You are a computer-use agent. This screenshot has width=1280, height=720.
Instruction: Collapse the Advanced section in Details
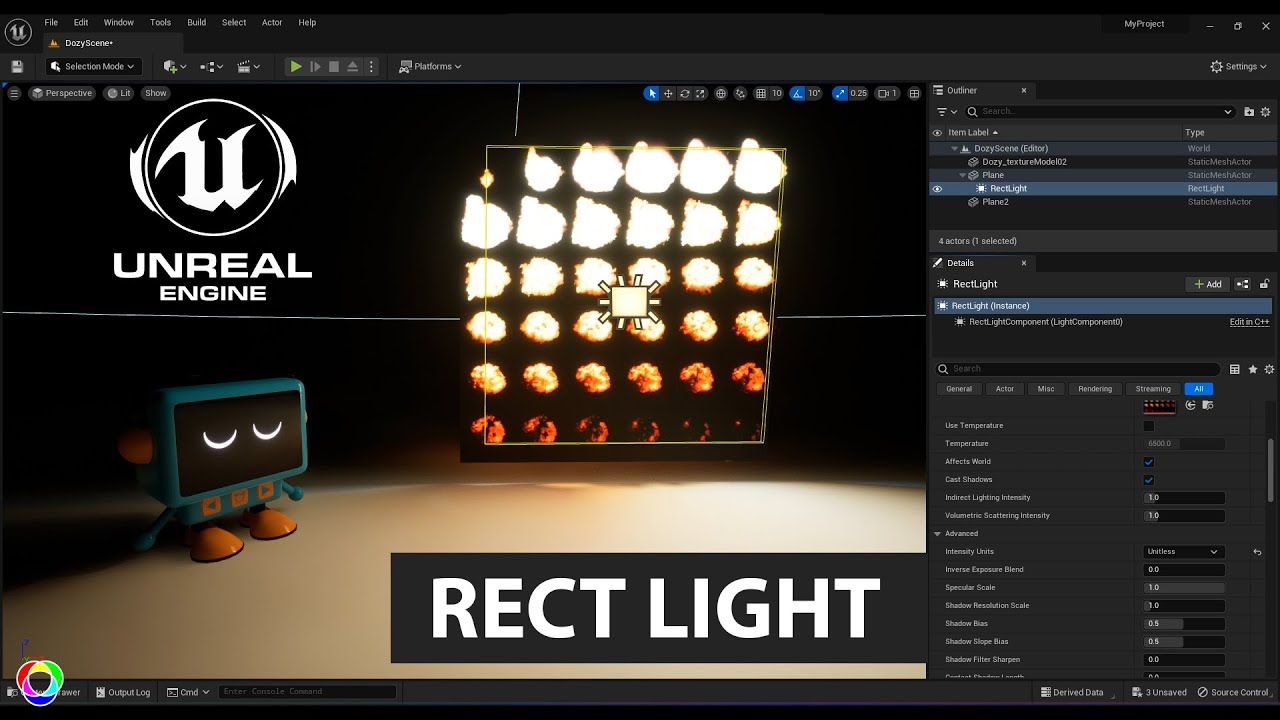[938, 533]
